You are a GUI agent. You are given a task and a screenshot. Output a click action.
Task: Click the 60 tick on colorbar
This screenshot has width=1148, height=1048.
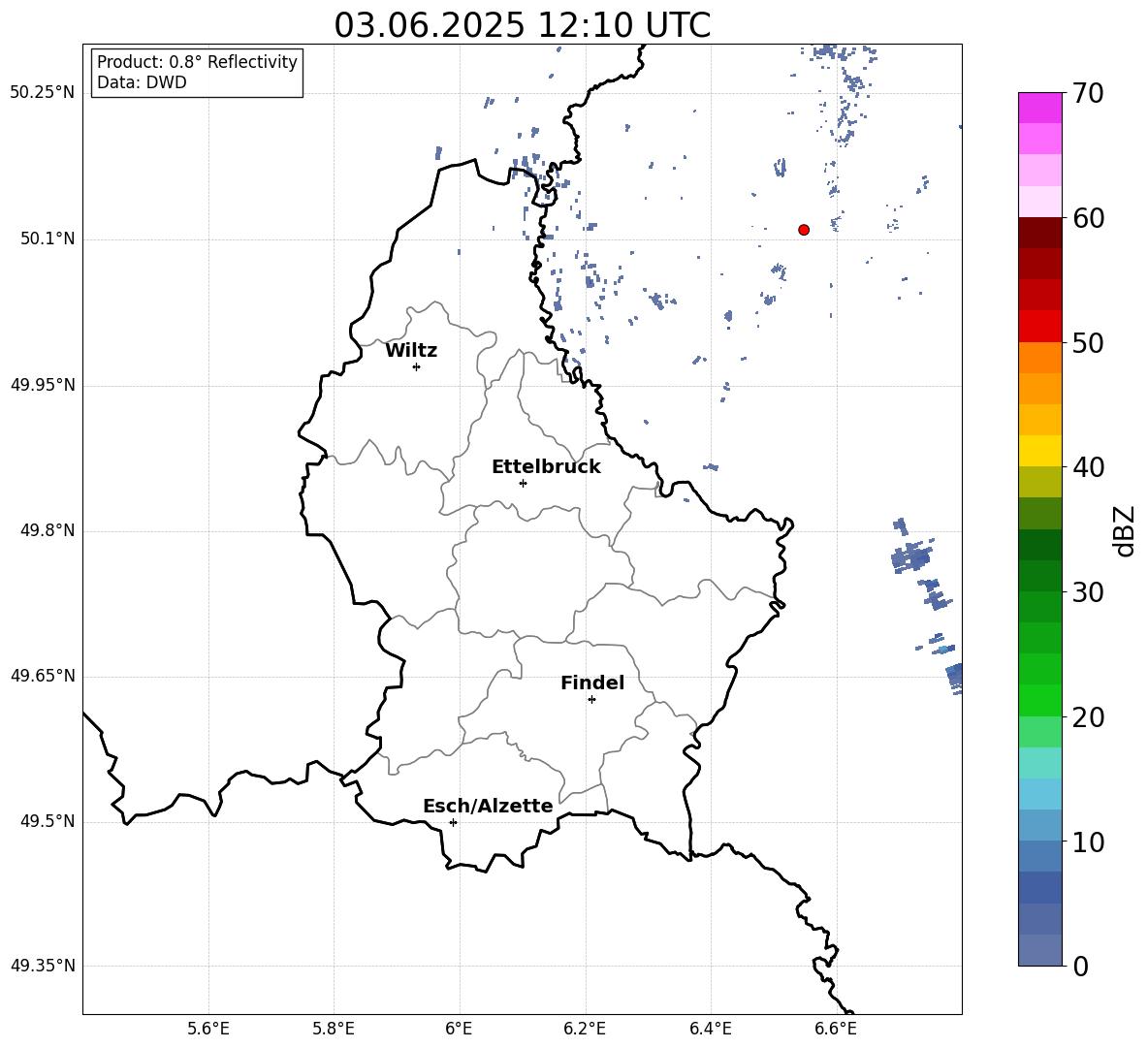point(1088,218)
